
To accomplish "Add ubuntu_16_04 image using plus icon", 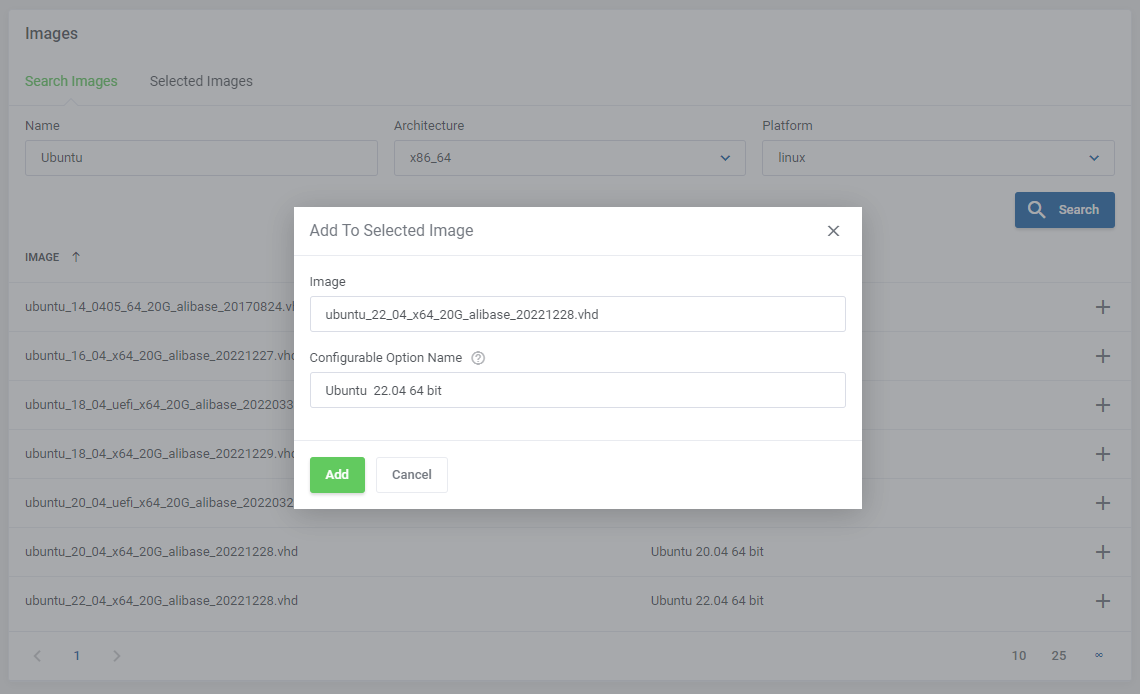I will pos(1103,356).
